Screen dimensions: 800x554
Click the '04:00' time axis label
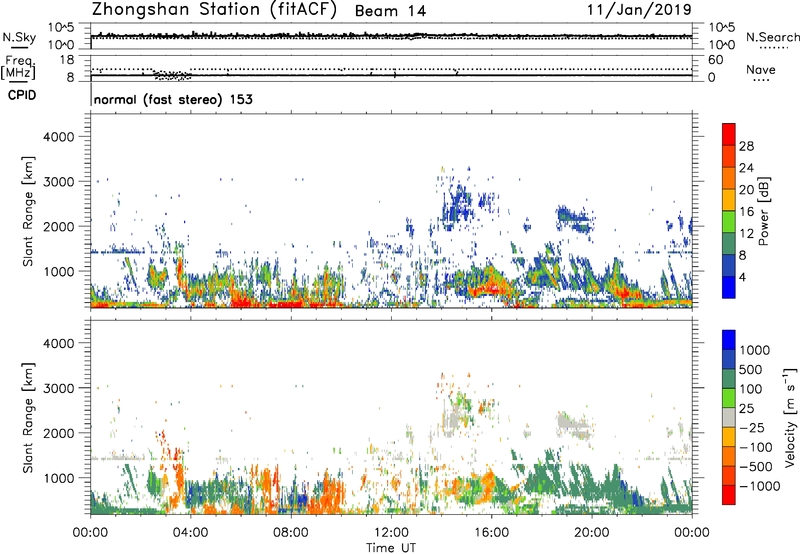point(190,533)
